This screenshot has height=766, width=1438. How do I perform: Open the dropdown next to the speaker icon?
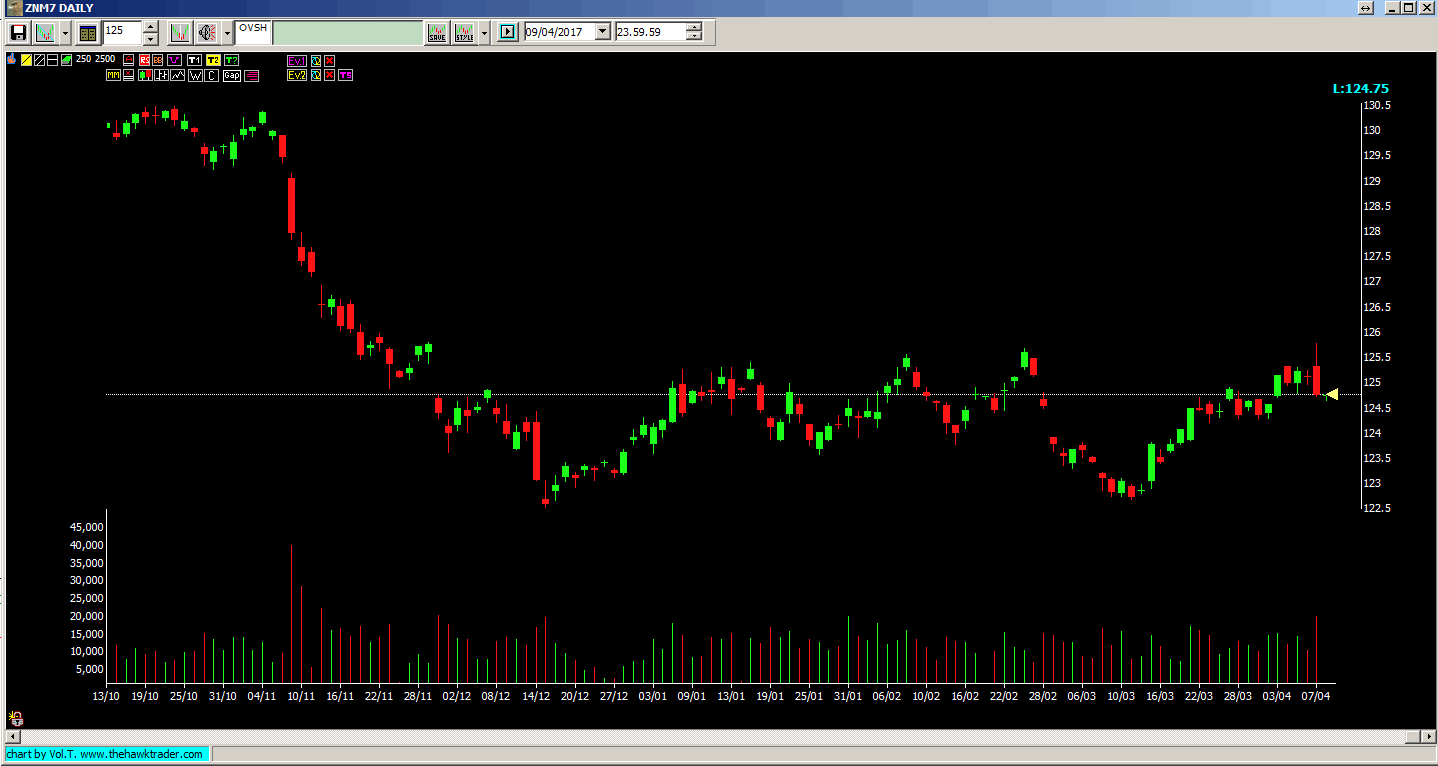(227, 33)
